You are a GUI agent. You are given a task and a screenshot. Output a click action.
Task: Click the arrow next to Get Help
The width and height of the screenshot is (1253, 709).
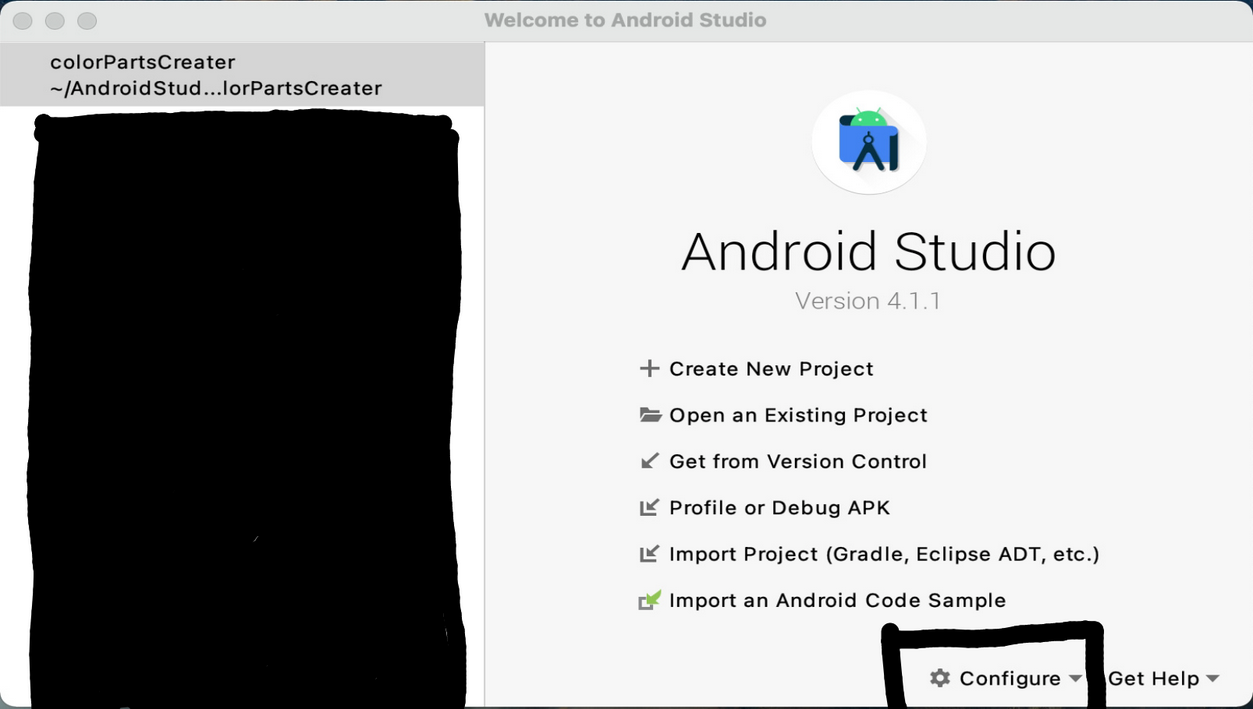1212,678
